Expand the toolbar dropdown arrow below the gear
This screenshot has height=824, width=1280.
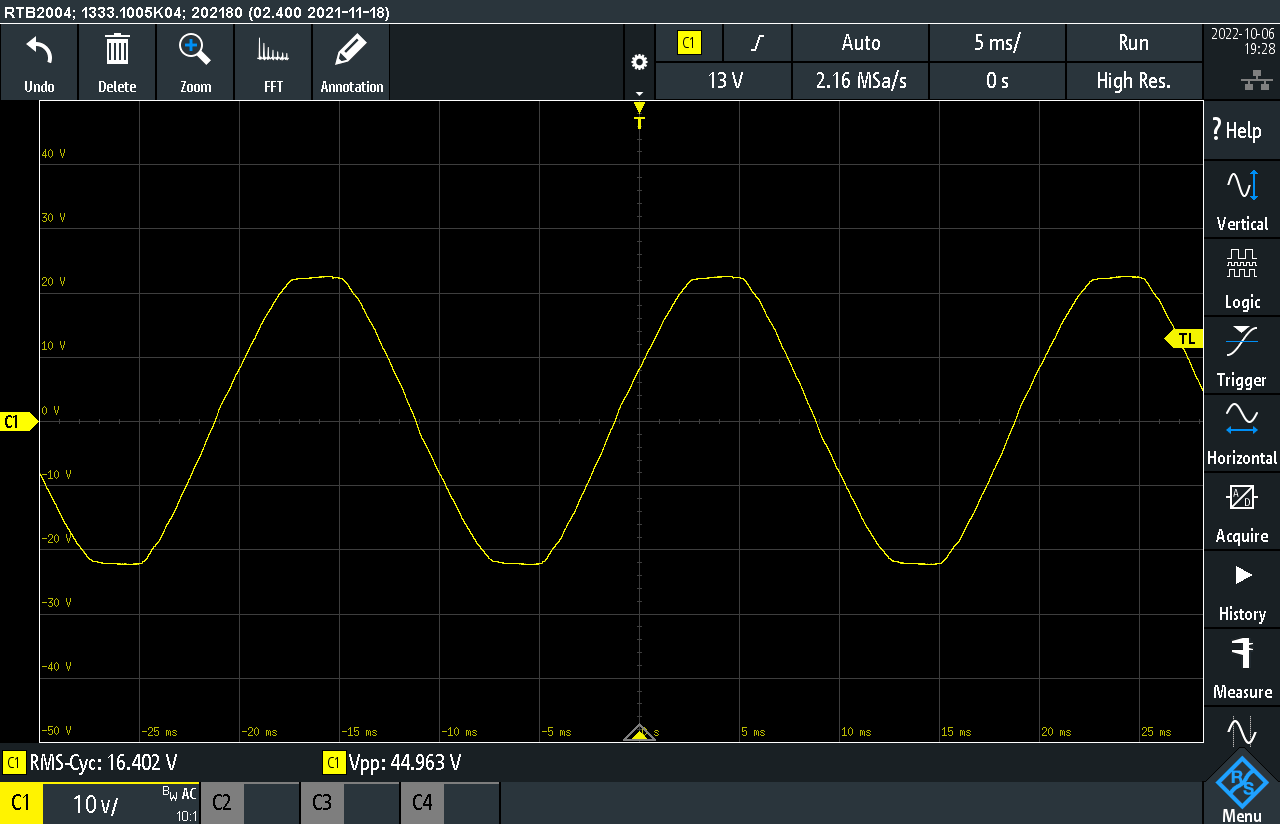click(639, 93)
